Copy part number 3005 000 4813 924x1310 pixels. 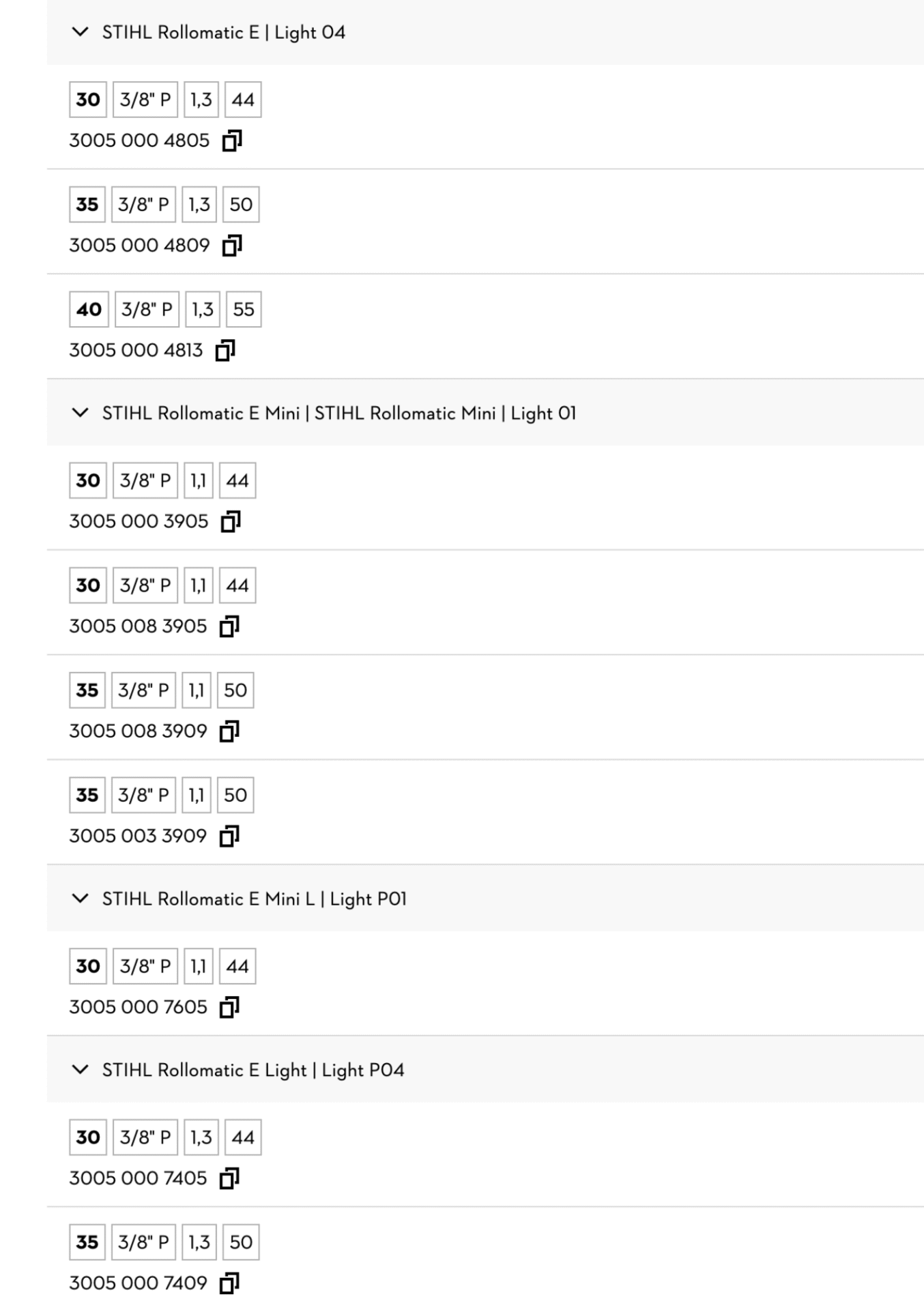coord(225,351)
